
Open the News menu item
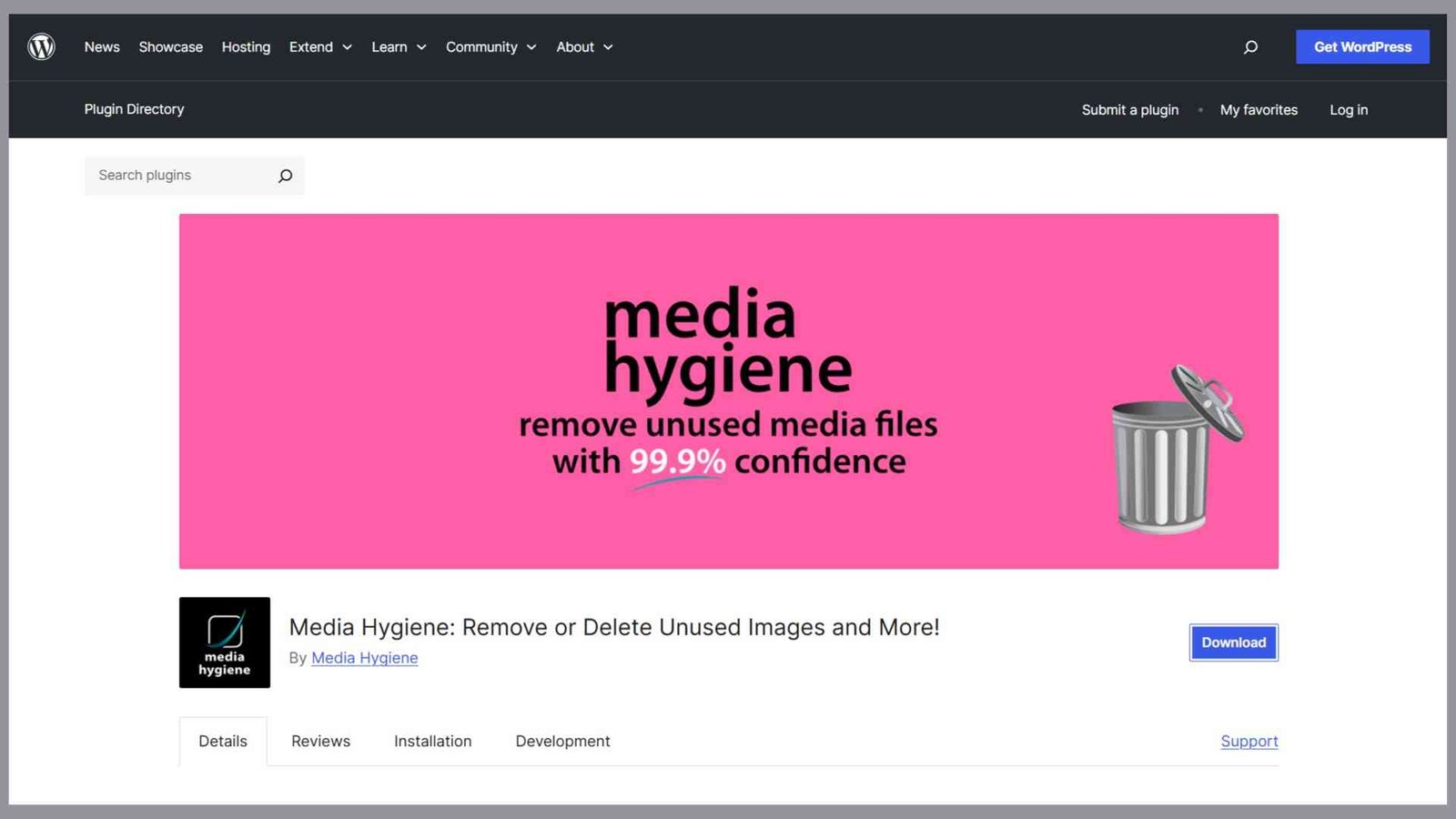click(x=102, y=47)
